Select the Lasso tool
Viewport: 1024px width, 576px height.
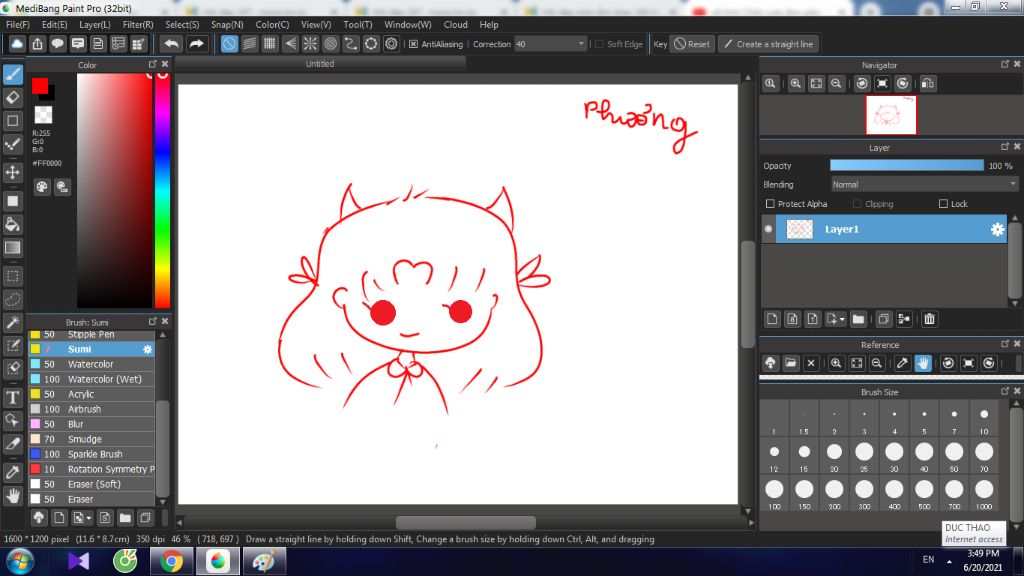(12, 299)
